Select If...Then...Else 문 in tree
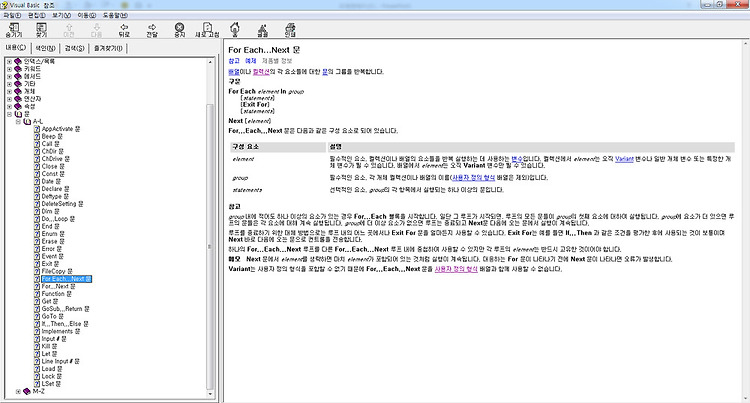 click(x=65, y=324)
